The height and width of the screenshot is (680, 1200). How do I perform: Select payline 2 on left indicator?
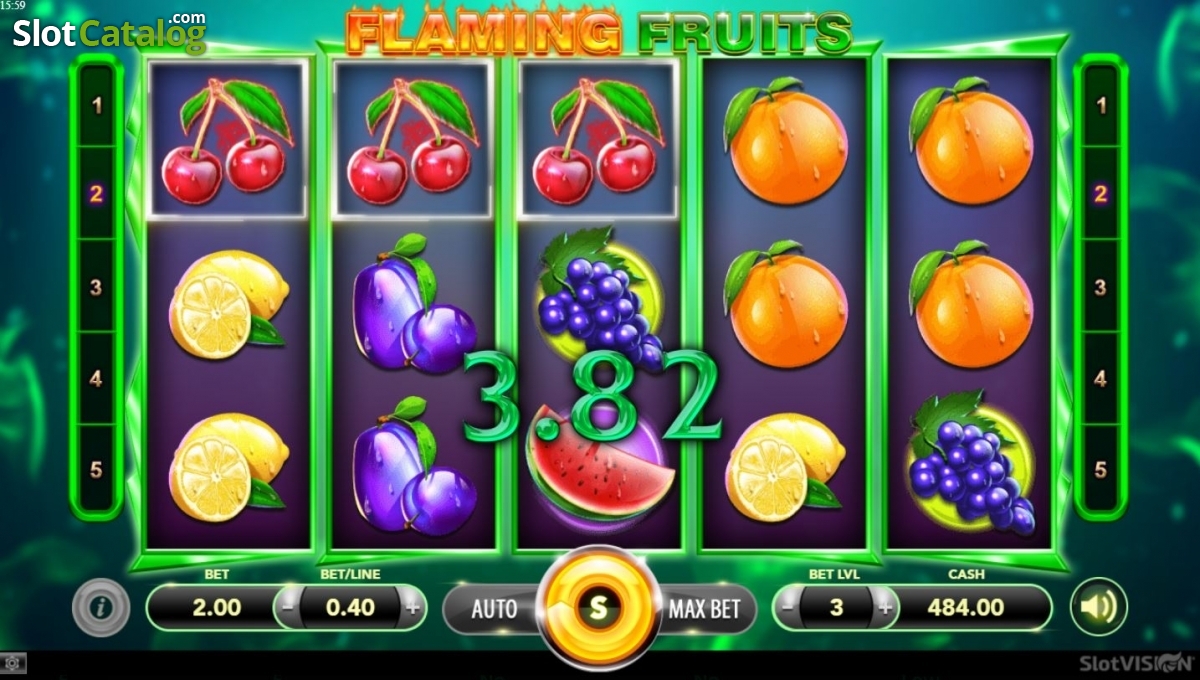(x=97, y=194)
